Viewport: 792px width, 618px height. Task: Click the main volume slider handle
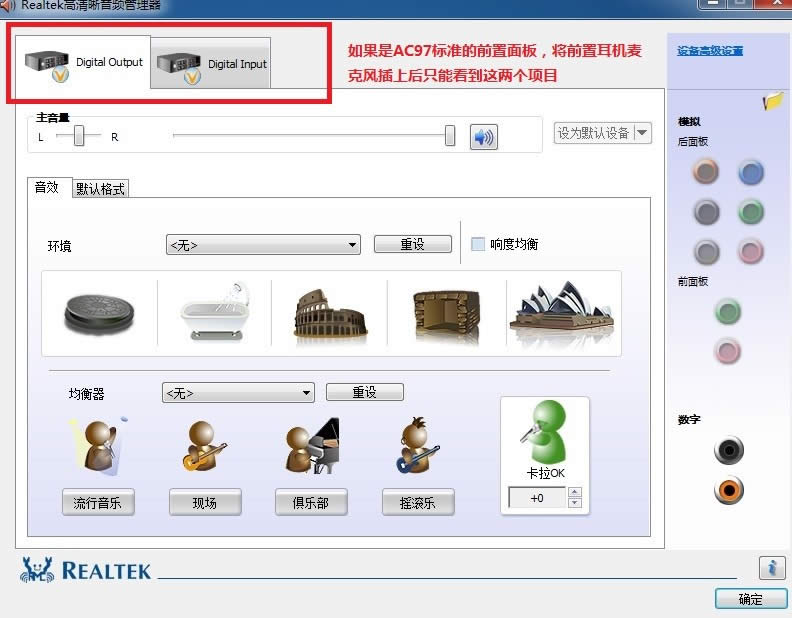(450, 136)
